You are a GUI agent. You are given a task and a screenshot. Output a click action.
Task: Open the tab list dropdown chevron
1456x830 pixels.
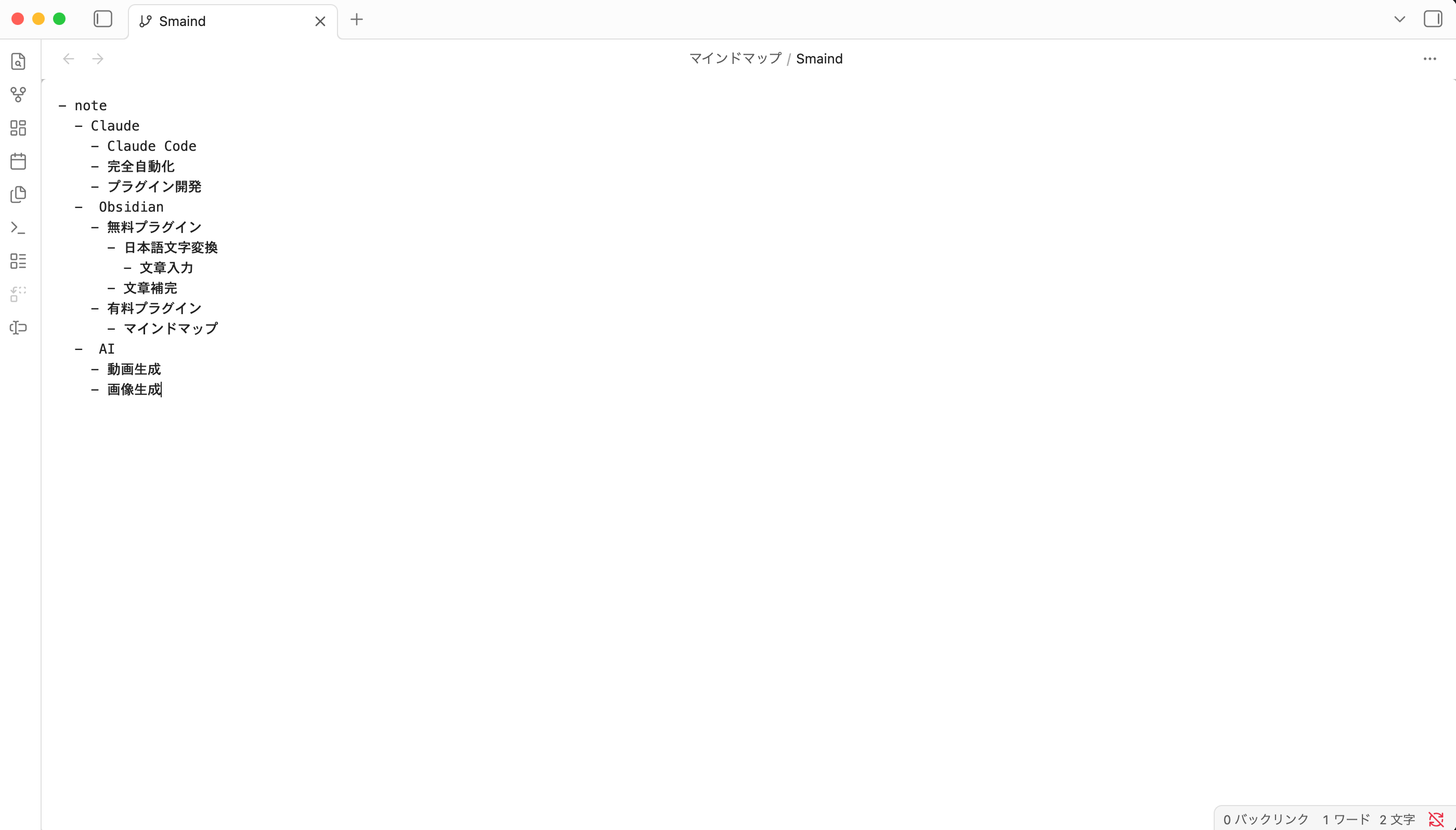[1399, 19]
